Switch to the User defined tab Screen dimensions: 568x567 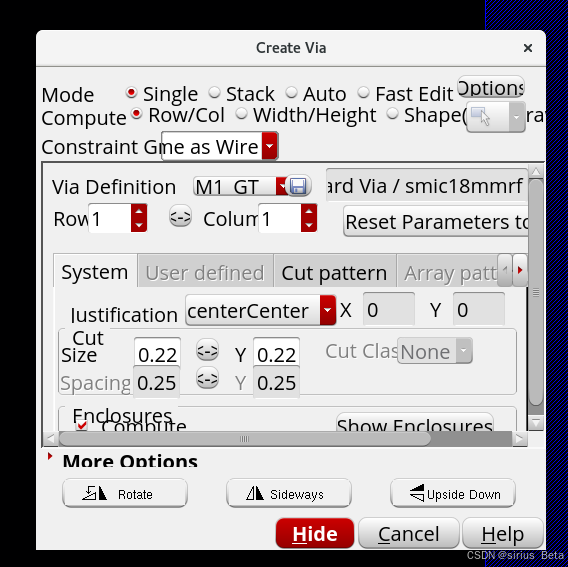[205, 272]
